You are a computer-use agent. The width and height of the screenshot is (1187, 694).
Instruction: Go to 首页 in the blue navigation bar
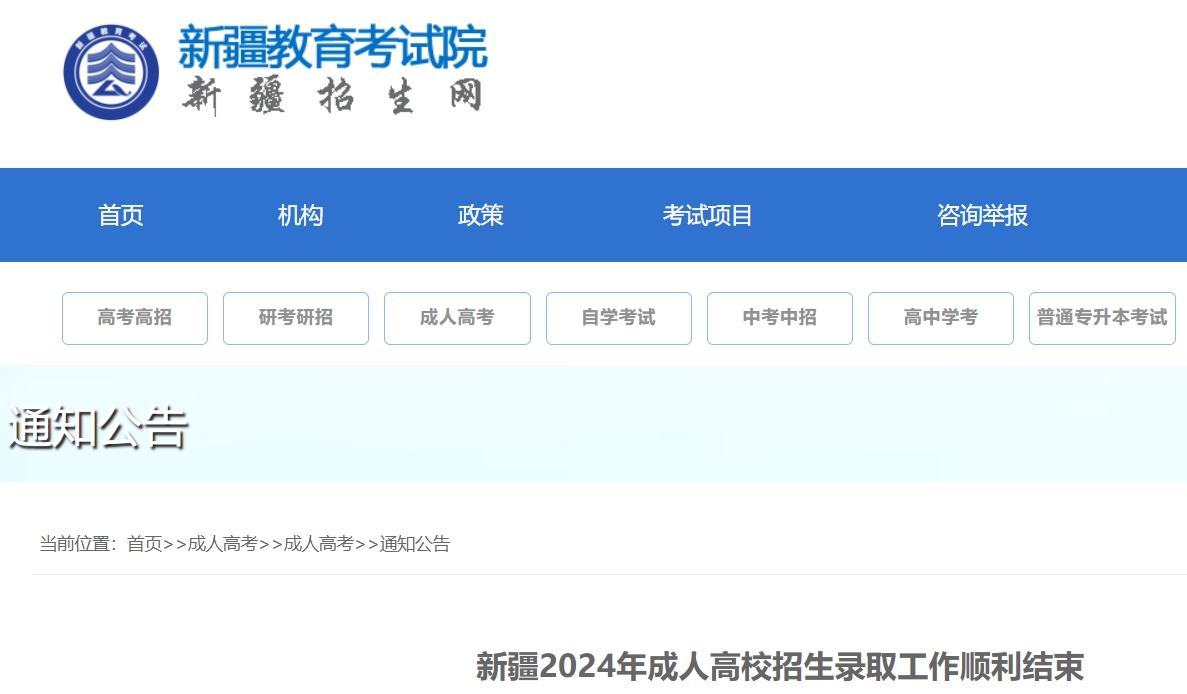[x=121, y=215]
